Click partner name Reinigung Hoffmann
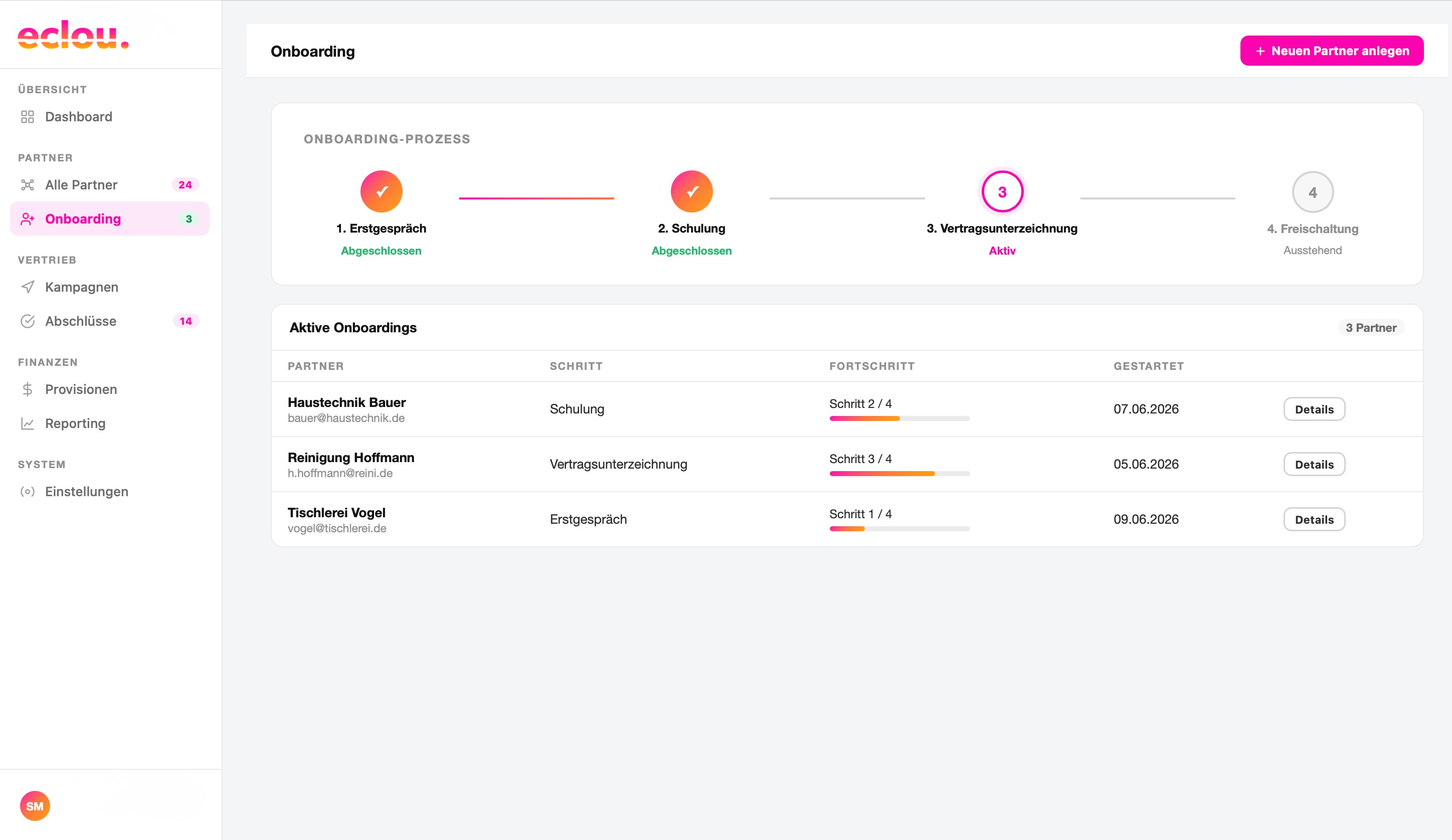This screenshot has height=840, width=1452. tap(351, 458)
